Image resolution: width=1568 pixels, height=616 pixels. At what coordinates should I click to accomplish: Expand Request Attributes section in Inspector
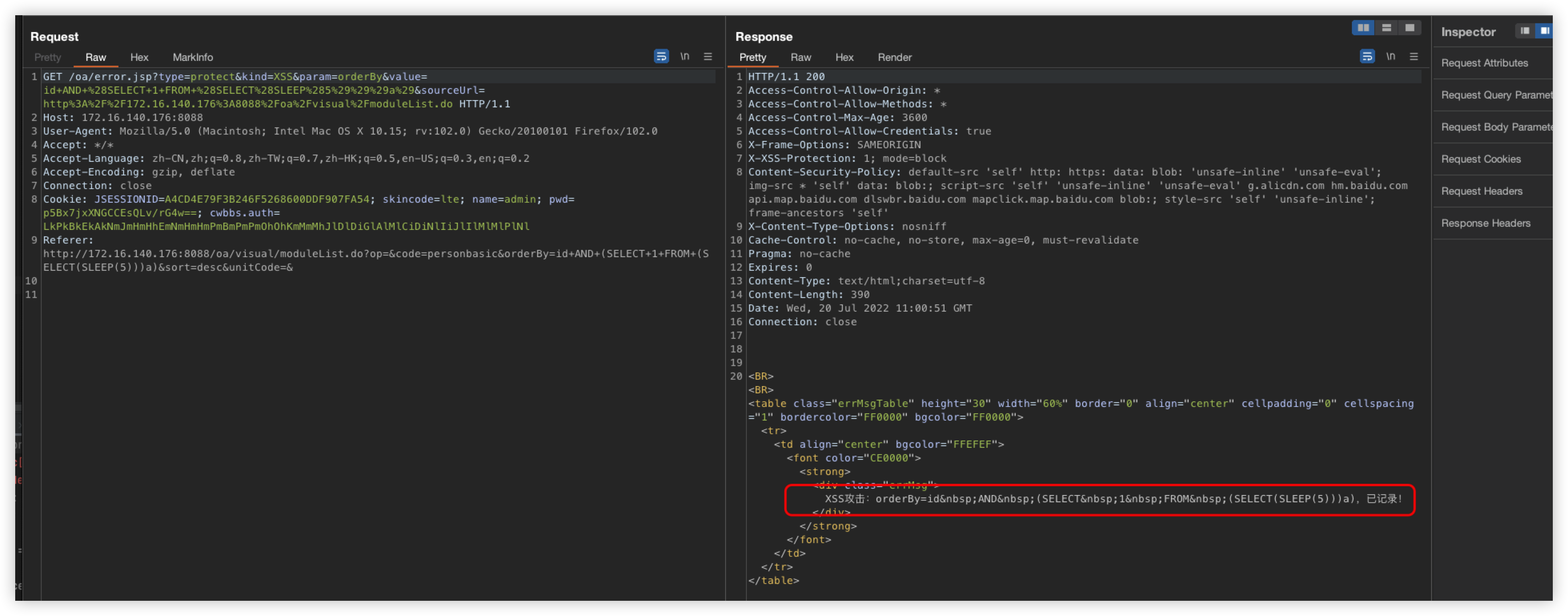[x=1484, y=63]
